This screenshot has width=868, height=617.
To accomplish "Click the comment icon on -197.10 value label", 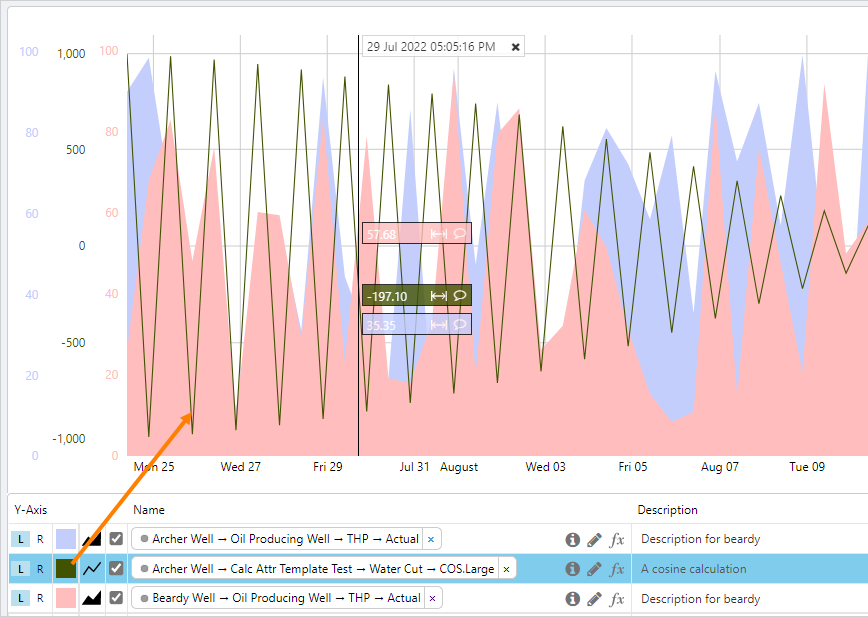I will coord(460,296).
